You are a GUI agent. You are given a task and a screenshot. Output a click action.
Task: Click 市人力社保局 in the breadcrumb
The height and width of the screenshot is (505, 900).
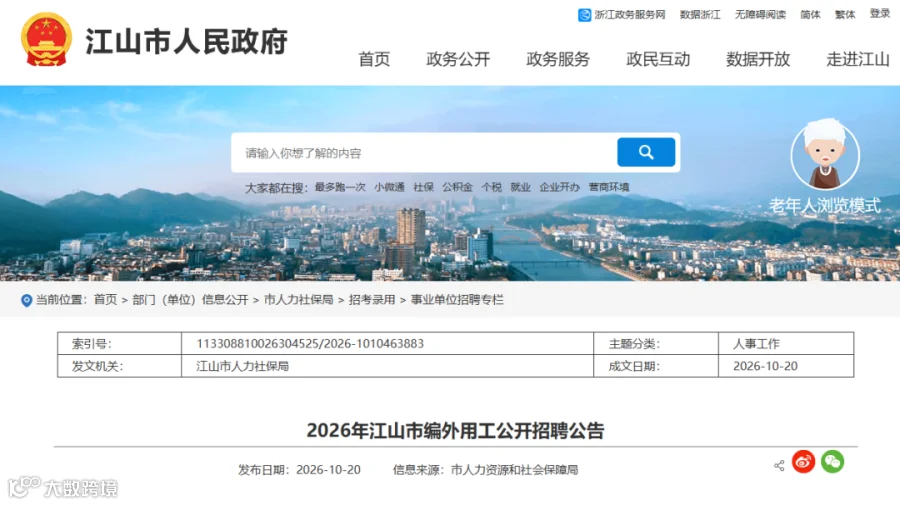298,300
